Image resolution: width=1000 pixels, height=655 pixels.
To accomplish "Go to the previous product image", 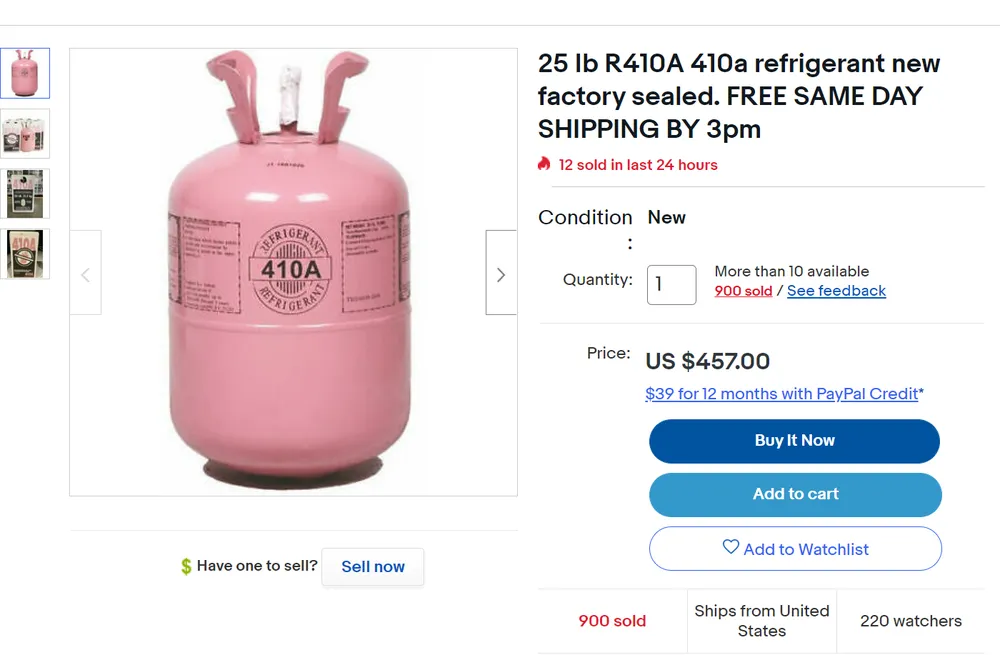I will tap(85, 273).
